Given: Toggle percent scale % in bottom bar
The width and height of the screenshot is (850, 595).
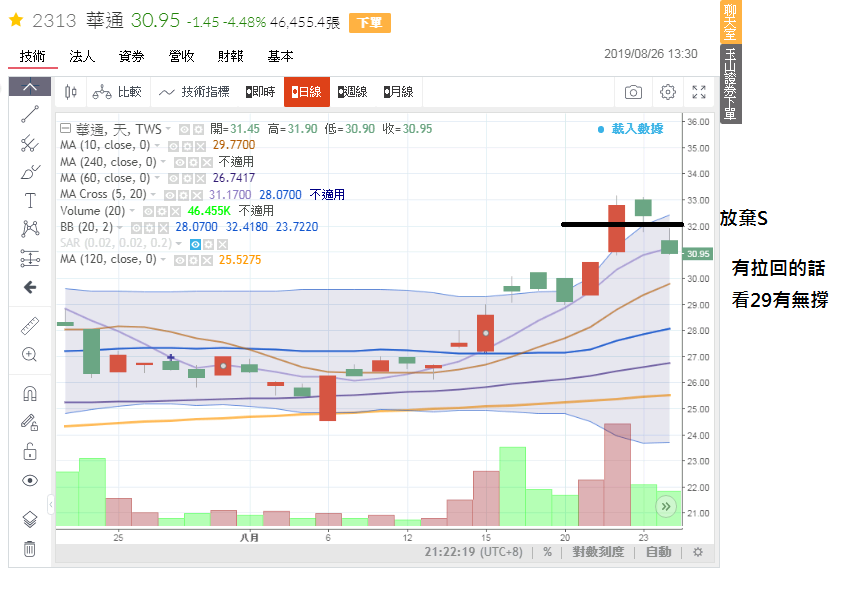Looking at the screenshot, I should (x=548, y=552).
